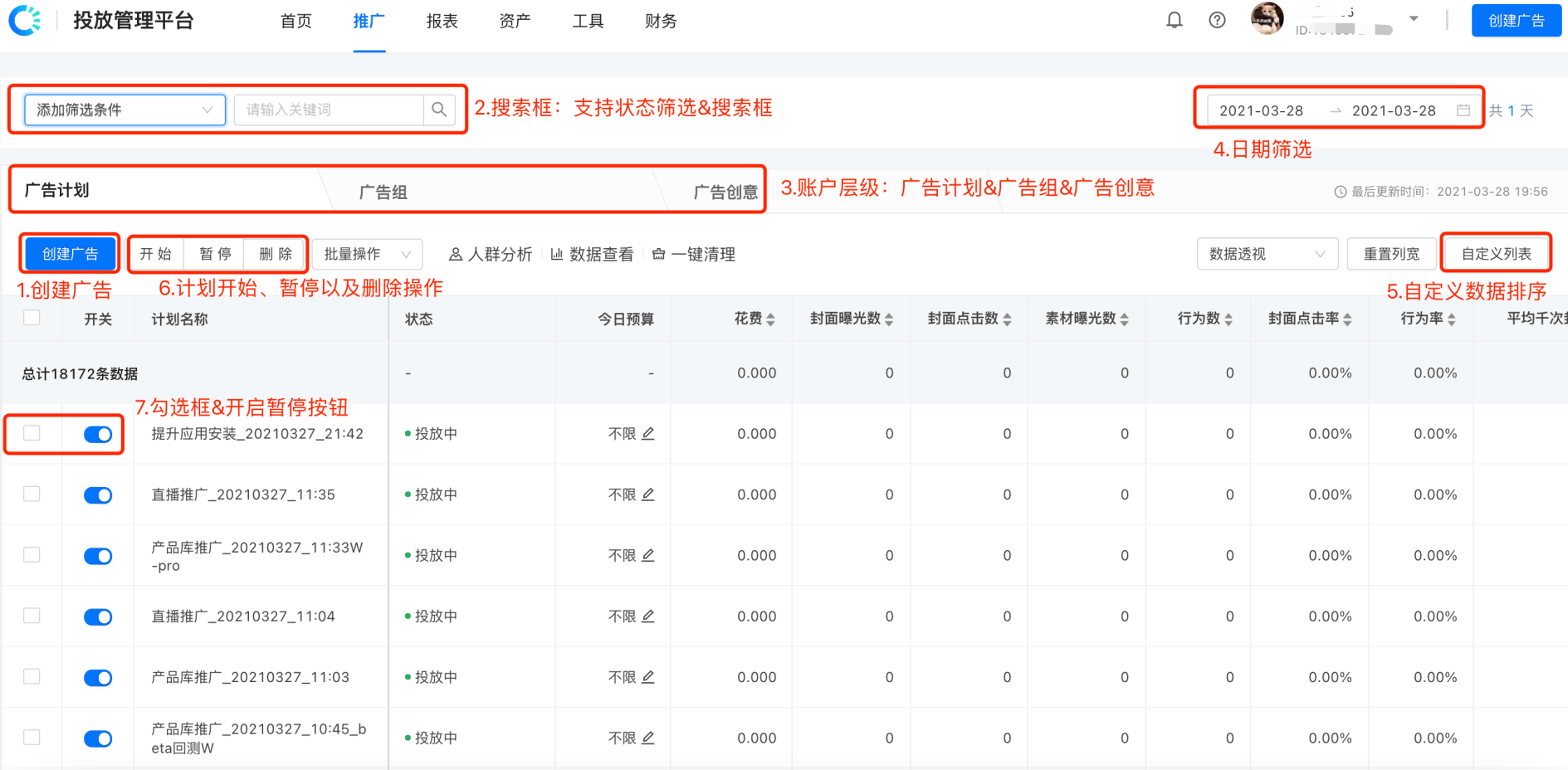The image size is (1568, 770).
Task: Click the blue 创建广告 button
Action: tap(69, 254)
